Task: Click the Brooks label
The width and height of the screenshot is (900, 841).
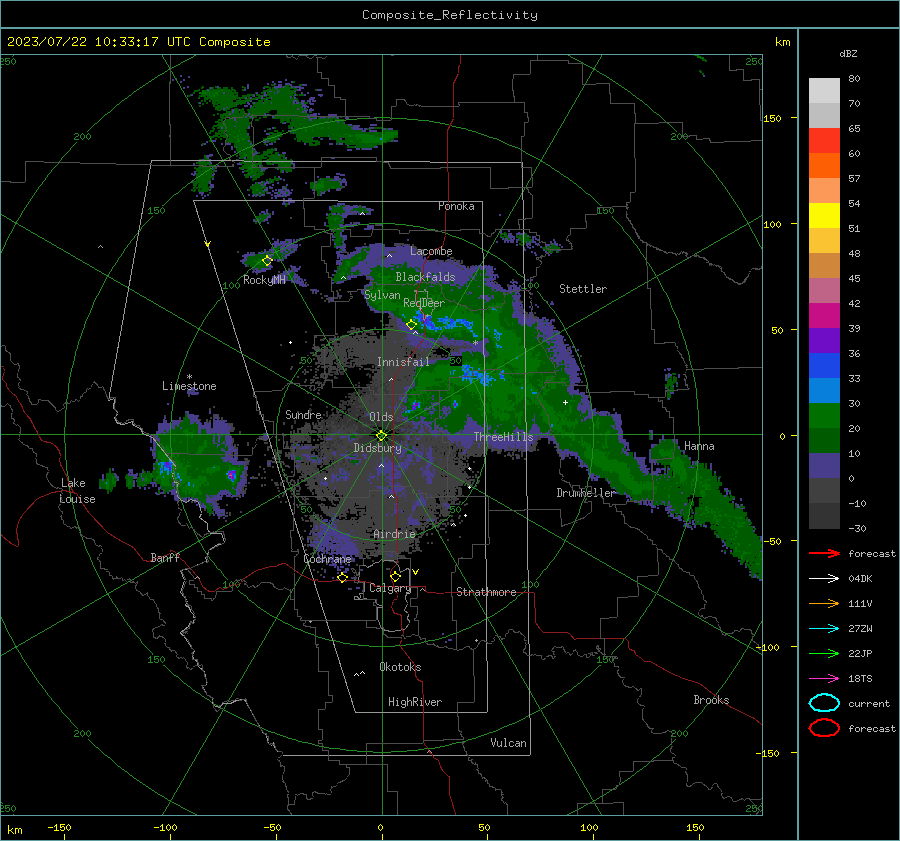Action: click(711, 700)
